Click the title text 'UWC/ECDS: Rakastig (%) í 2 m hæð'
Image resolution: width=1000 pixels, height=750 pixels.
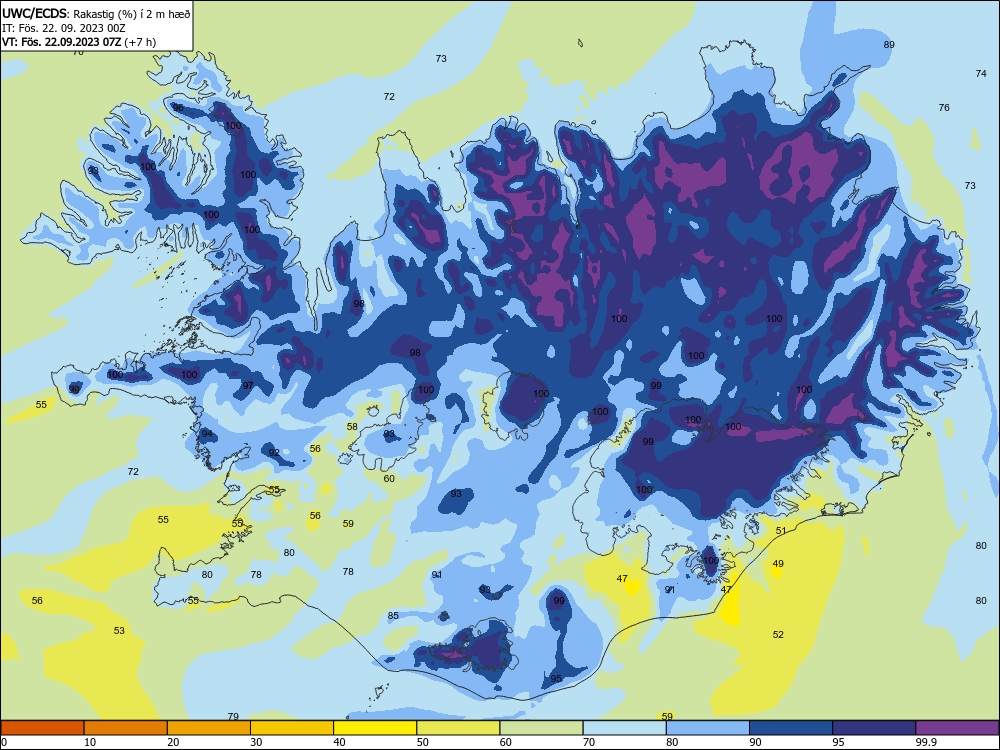coord(96,14)
